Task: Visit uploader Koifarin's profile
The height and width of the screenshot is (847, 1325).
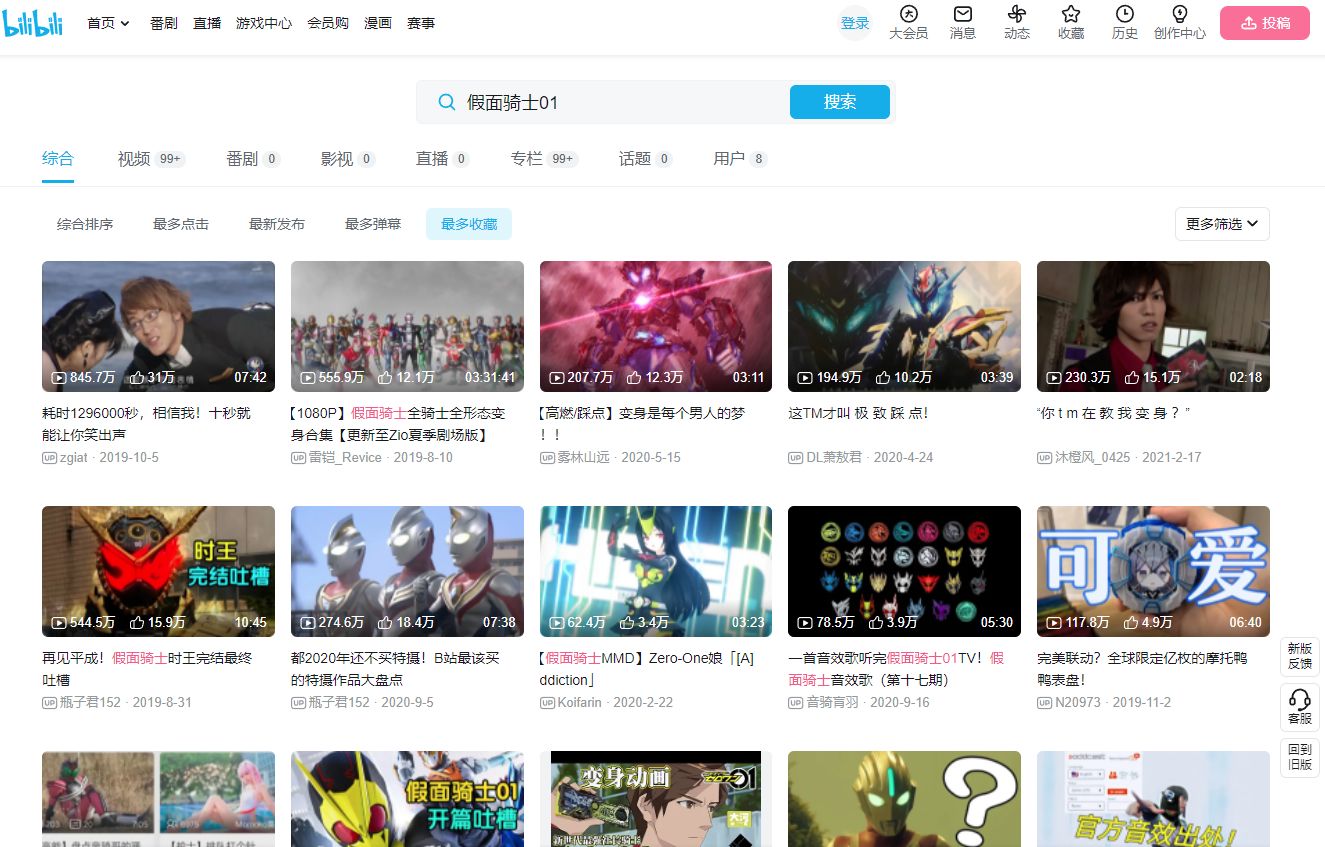Action: pos(579,702)
